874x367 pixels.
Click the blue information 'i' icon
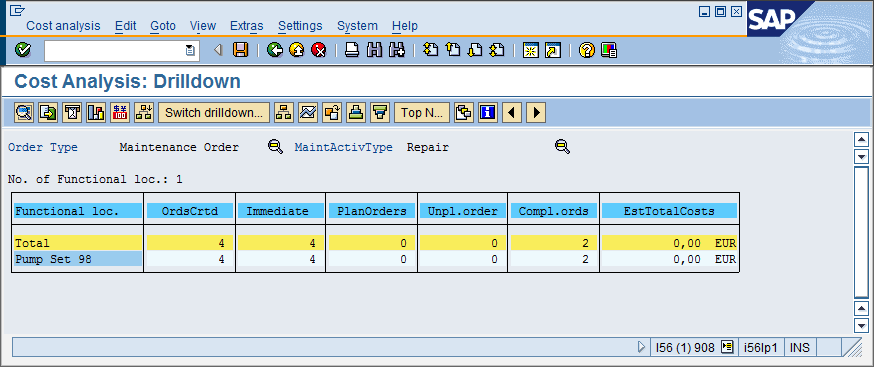[488, 113]
